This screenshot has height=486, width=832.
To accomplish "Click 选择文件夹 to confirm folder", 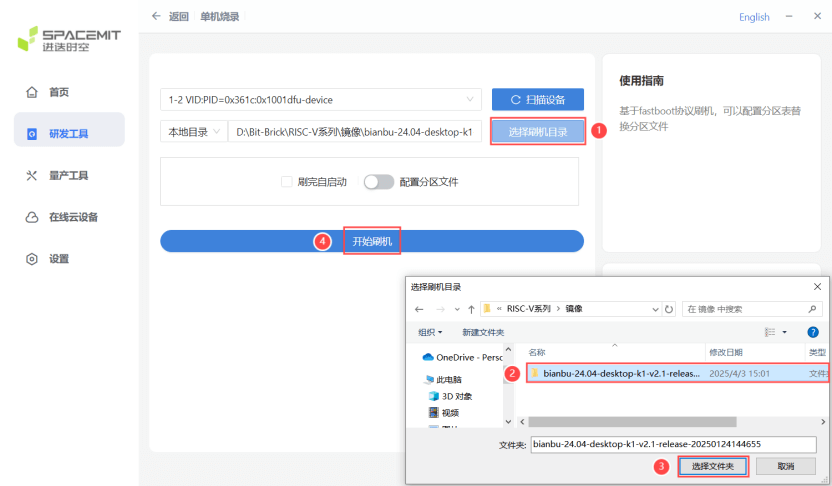I will tap(712, 466).
